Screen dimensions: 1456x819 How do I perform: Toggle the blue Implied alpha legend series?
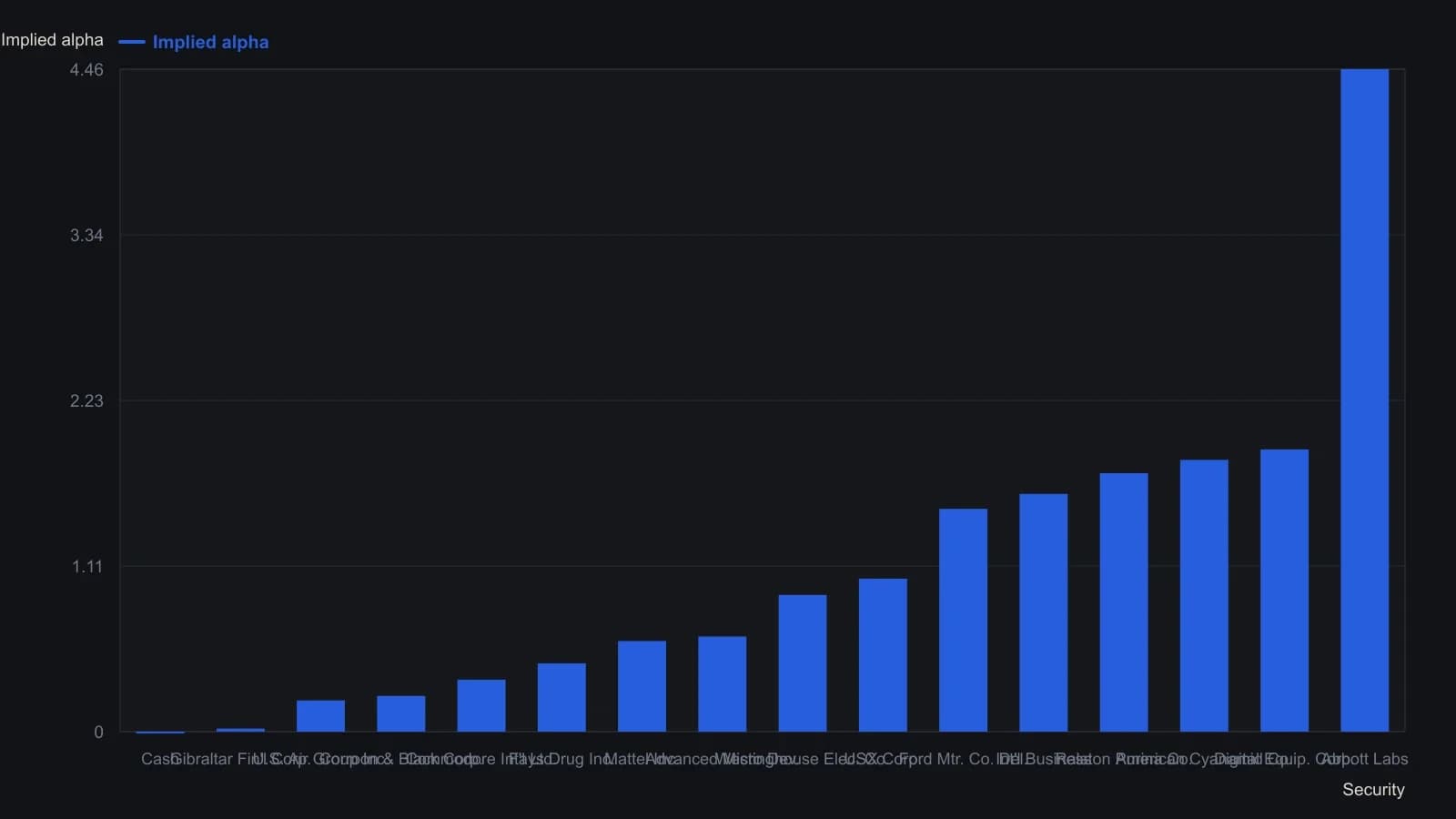click(194, 42)
